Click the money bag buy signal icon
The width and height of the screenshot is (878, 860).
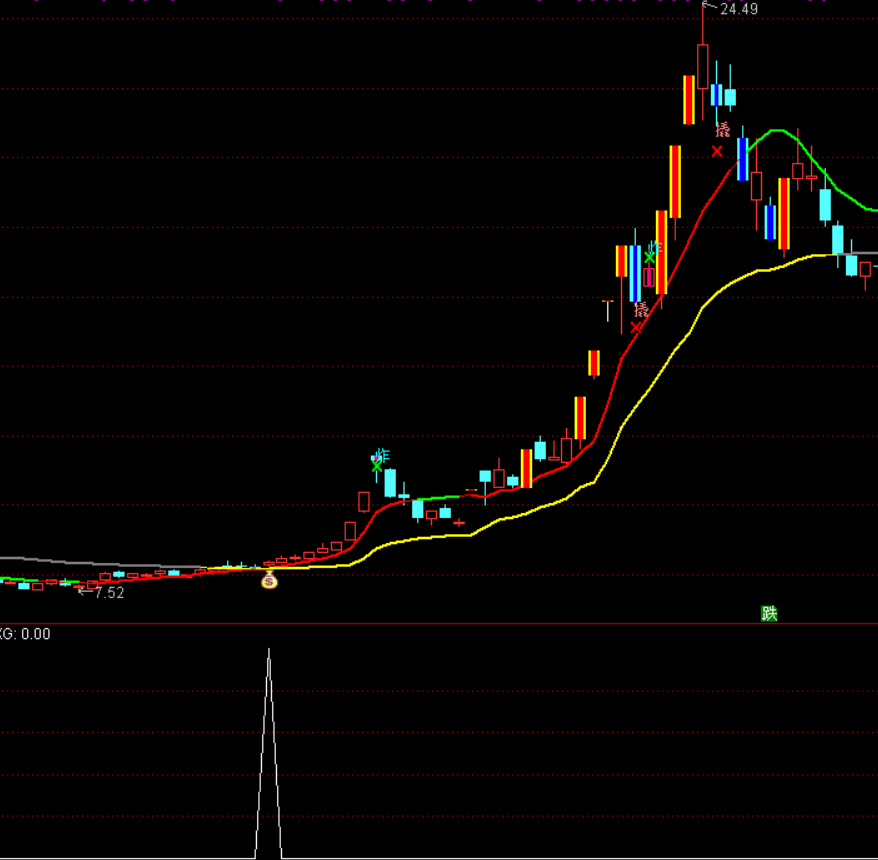click(x=269, y=580)
